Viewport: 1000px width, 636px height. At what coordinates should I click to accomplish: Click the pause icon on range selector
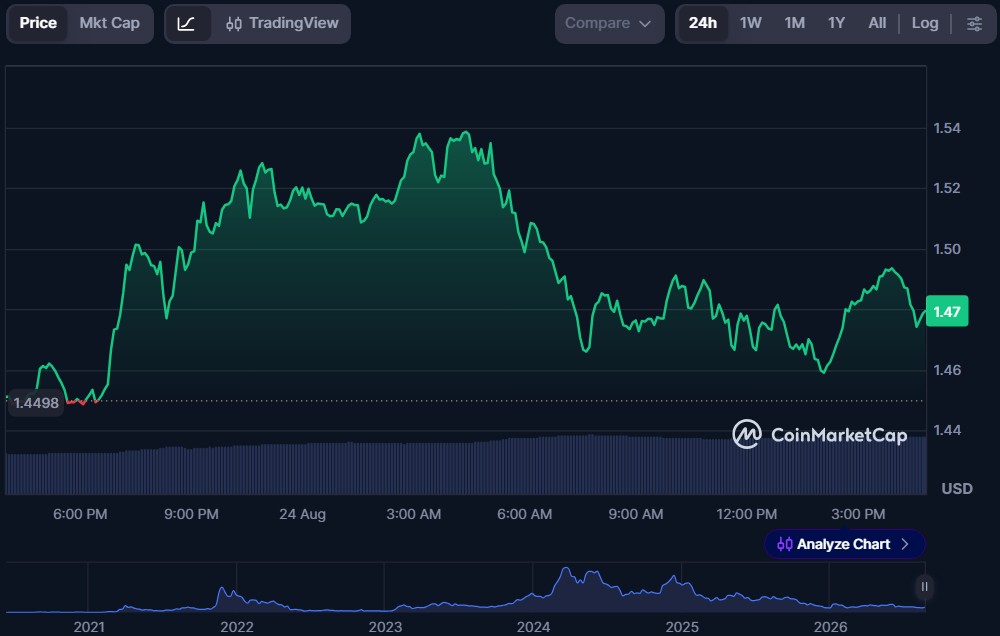click(924, 586)
